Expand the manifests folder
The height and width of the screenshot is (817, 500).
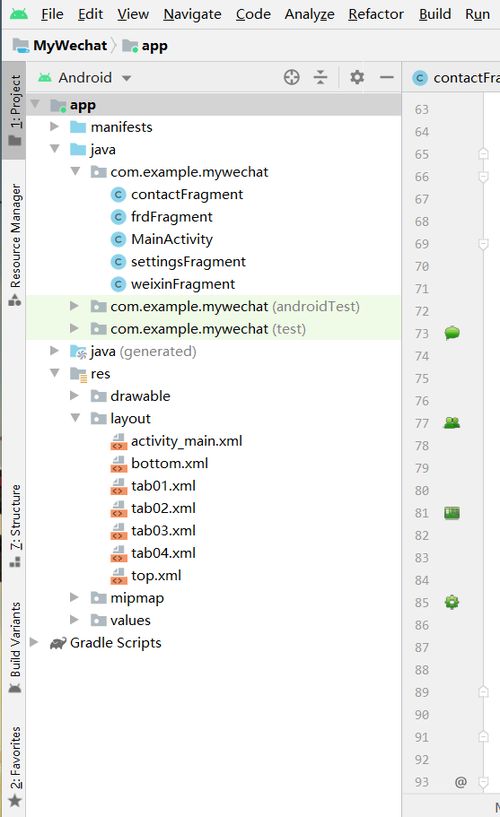[54, 127]
